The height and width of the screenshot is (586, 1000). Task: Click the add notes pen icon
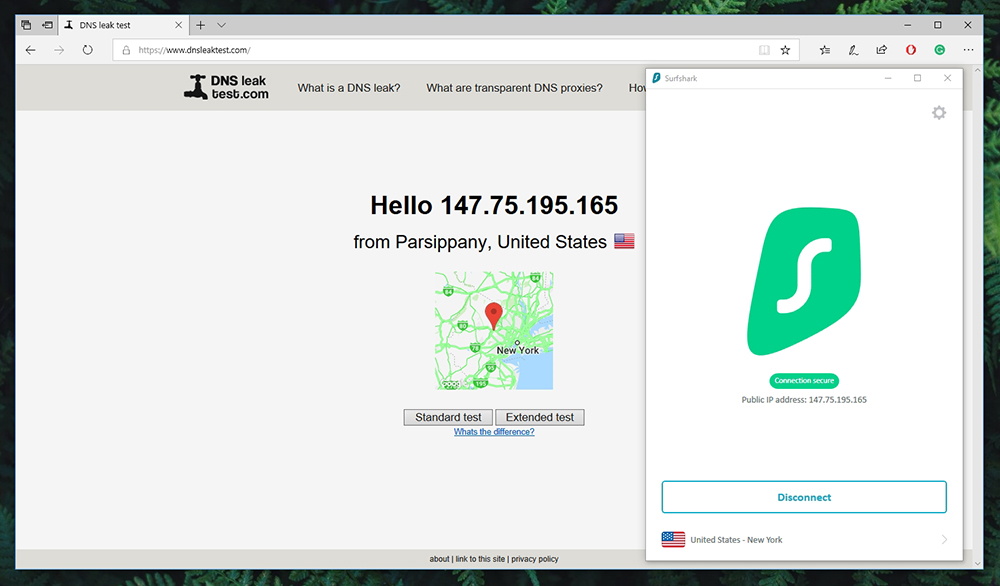[x=853, y=50]
